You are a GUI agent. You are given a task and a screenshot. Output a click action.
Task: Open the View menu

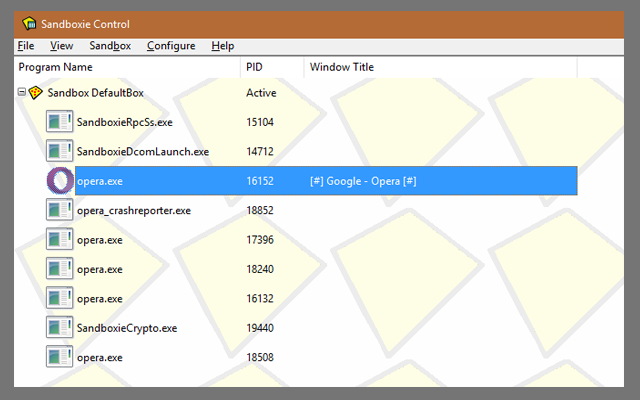coord(61,46)
